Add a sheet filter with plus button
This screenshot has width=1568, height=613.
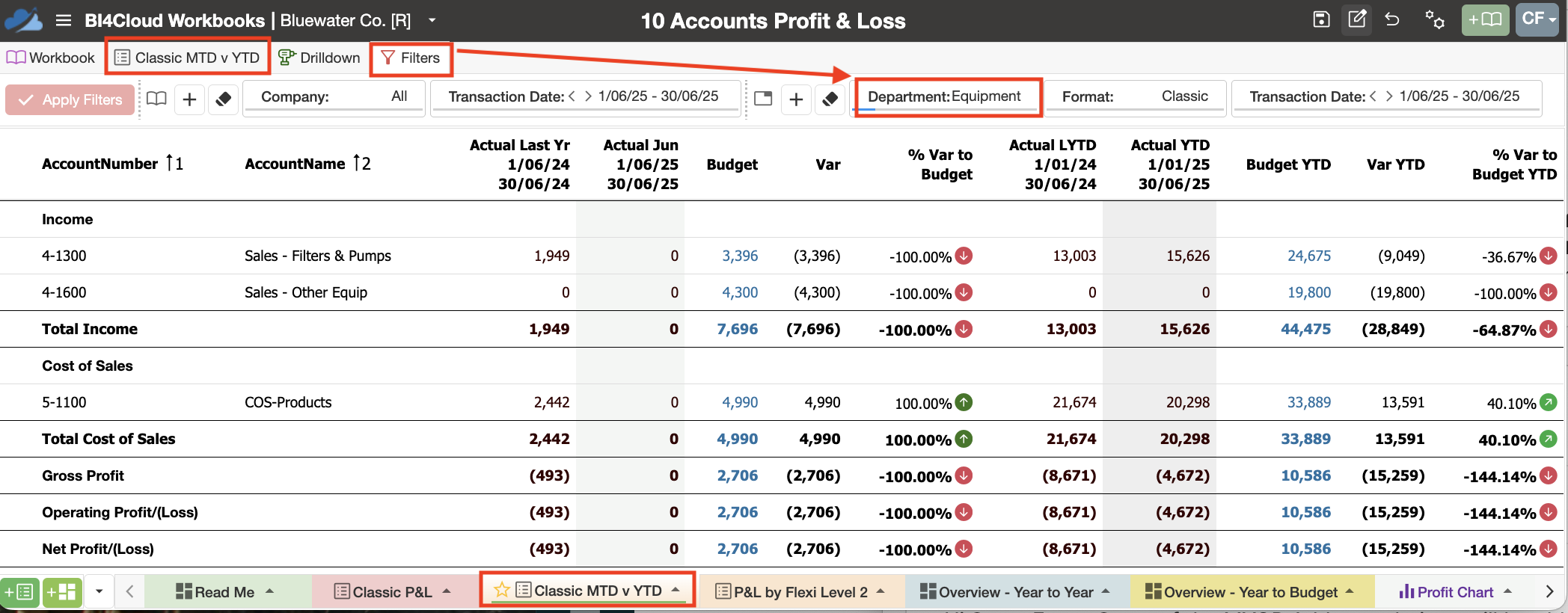(x=796, y=99)
